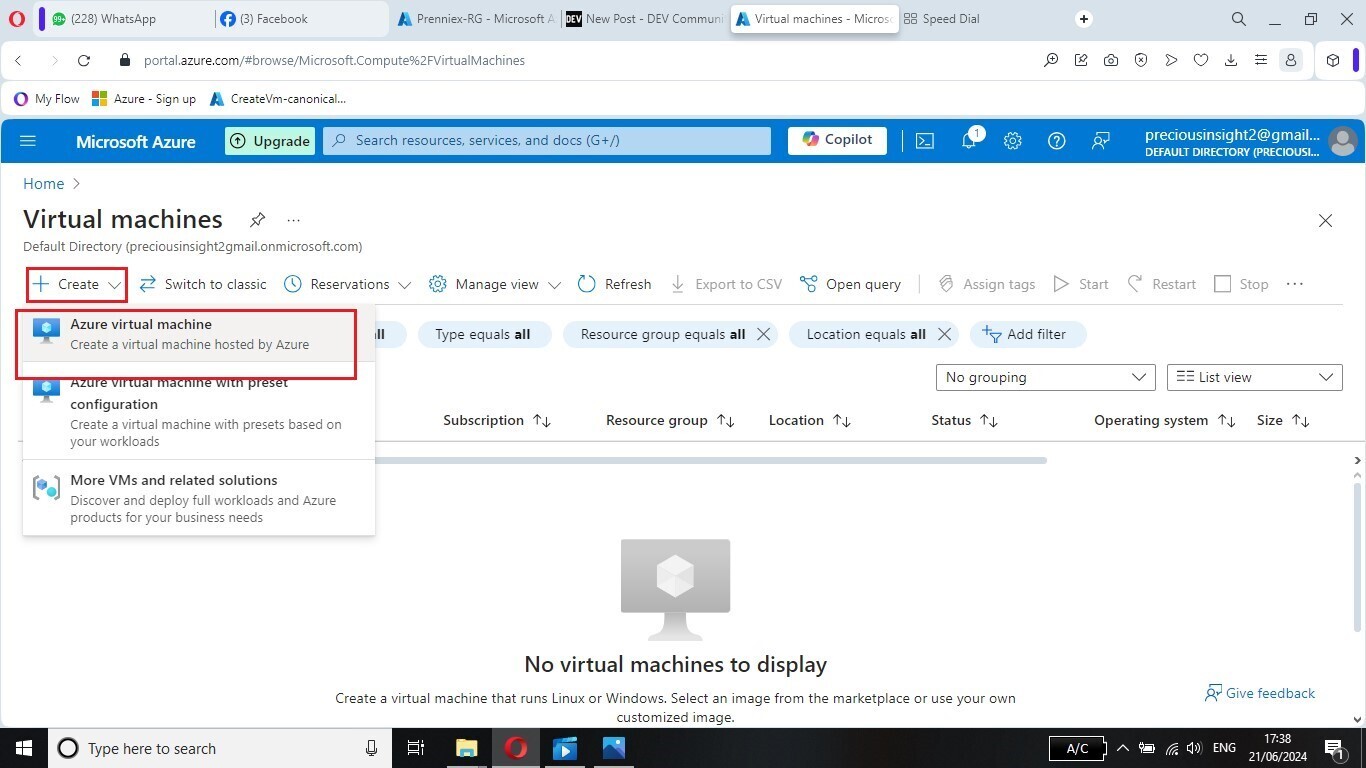Open the toolbar overflow ellipsis after Stop

1295,284
